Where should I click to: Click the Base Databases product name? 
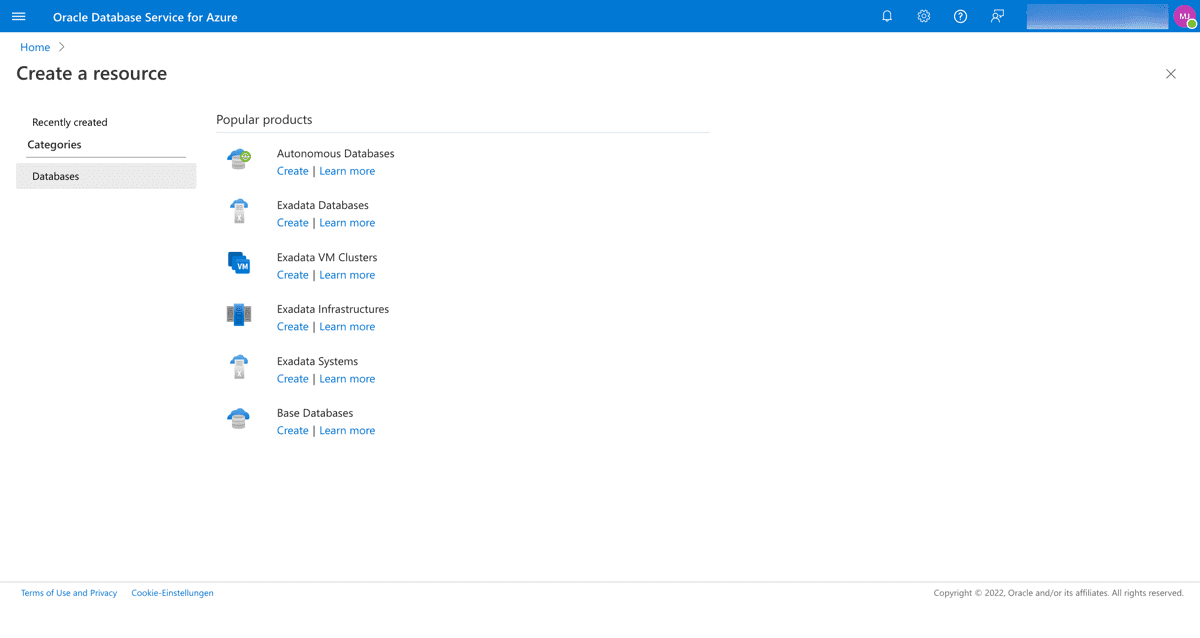[x=315, y=414]
